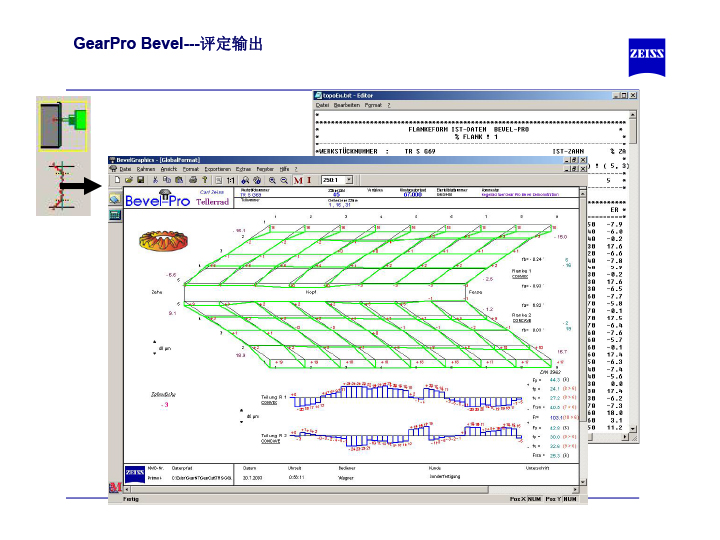Click the binoculars search icon
This screenshot has width=720, height=540.
[x=245, y=180]
